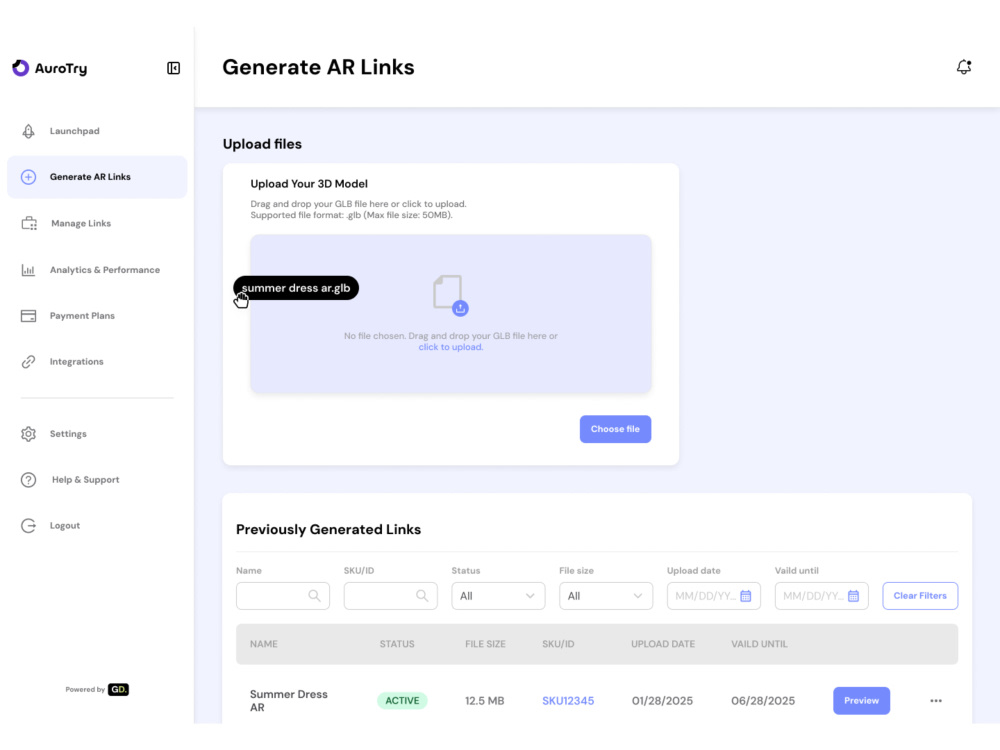Image resolution: width=1000 pixels, height=750 pixels.
Task: Click the GD powered-by badge
Action: 118,689
